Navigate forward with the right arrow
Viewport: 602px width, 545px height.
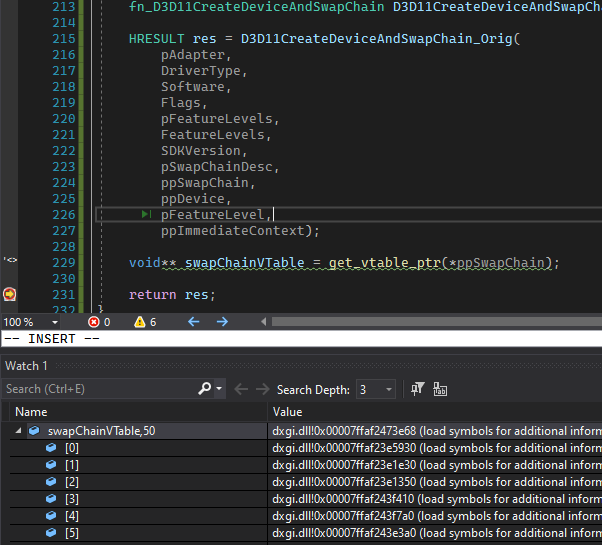tap(222, 322)
